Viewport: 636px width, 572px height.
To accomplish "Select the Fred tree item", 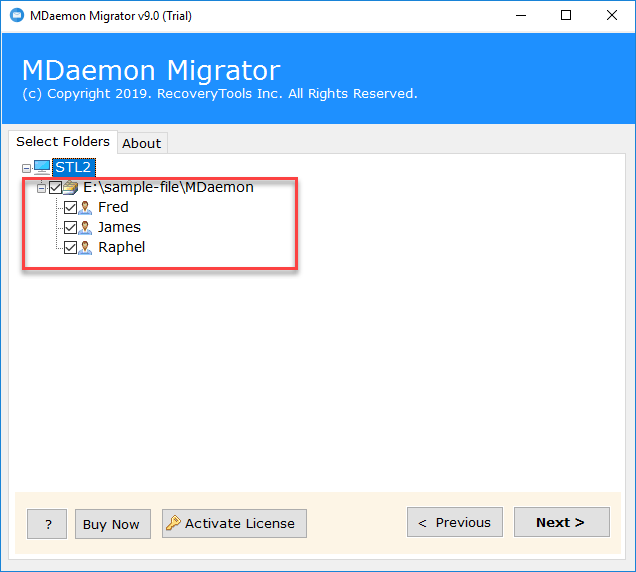I will (x=113, y=207).
